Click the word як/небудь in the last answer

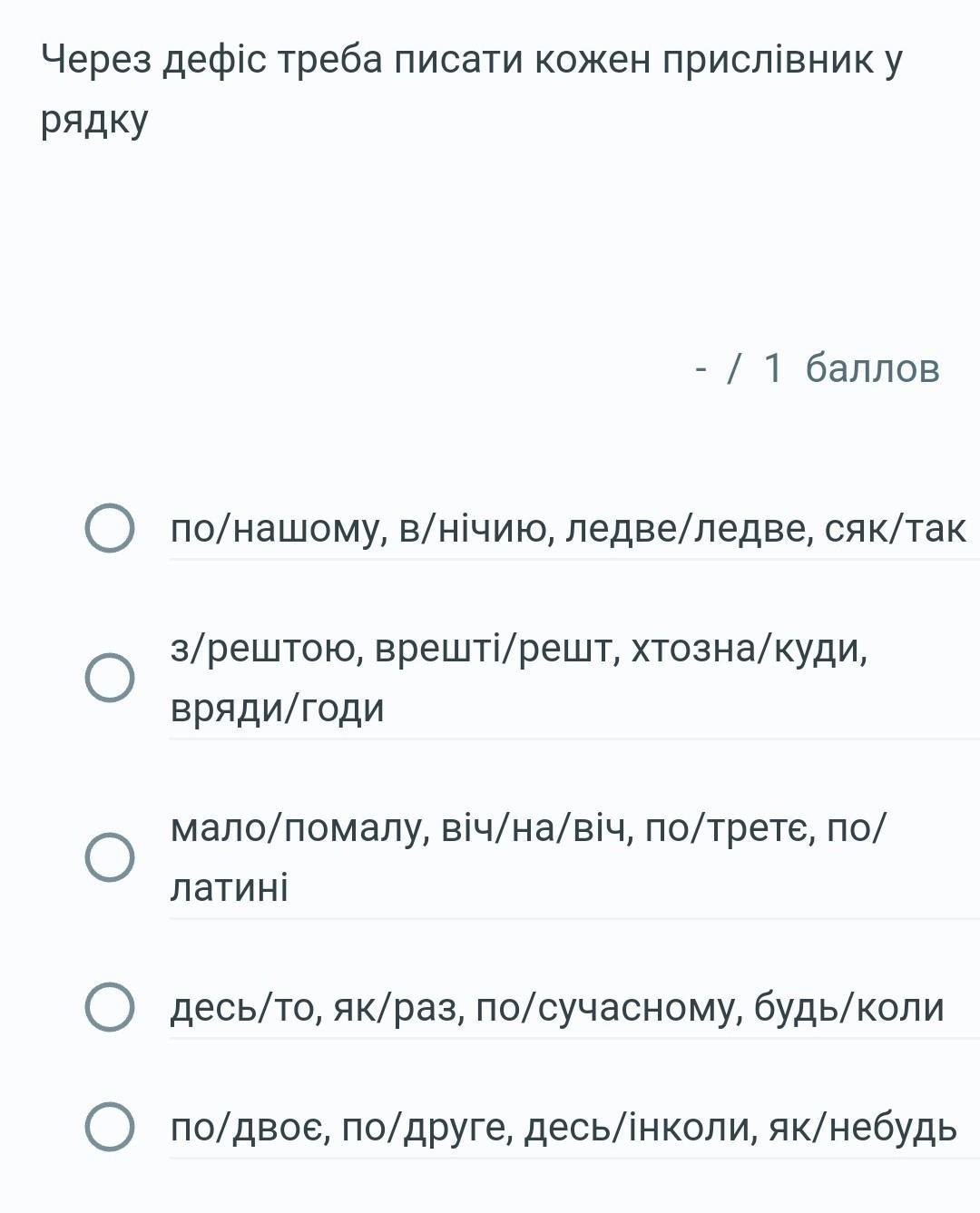tap(863, 1129)
